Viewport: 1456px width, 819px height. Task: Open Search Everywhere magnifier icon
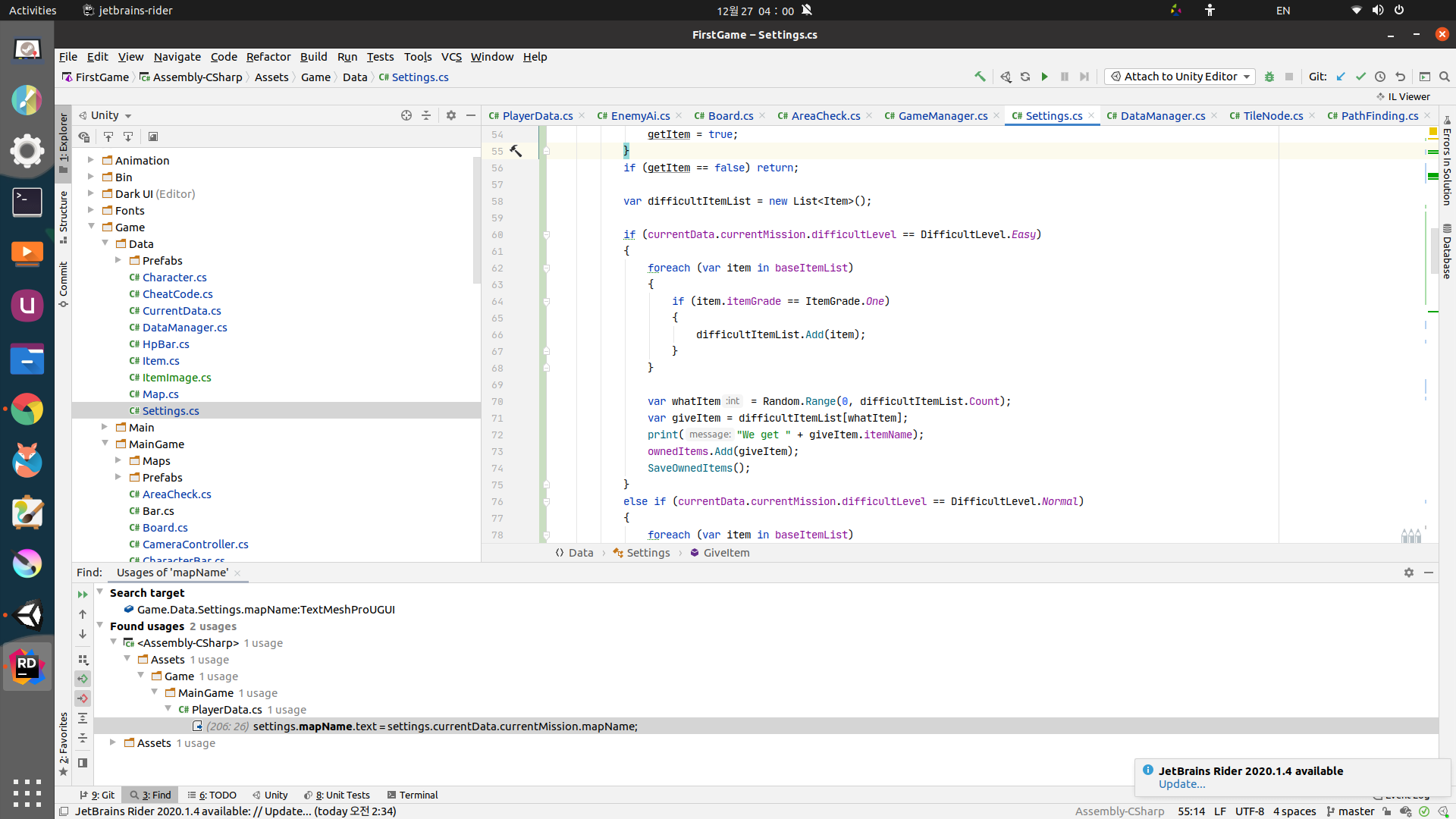pos(1445,77)
